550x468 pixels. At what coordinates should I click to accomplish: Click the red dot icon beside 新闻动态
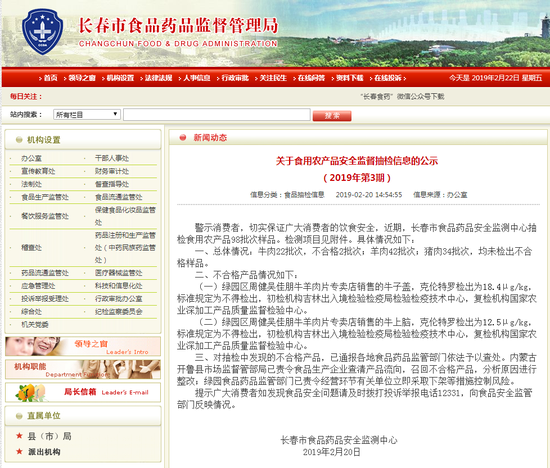point(183,138)
